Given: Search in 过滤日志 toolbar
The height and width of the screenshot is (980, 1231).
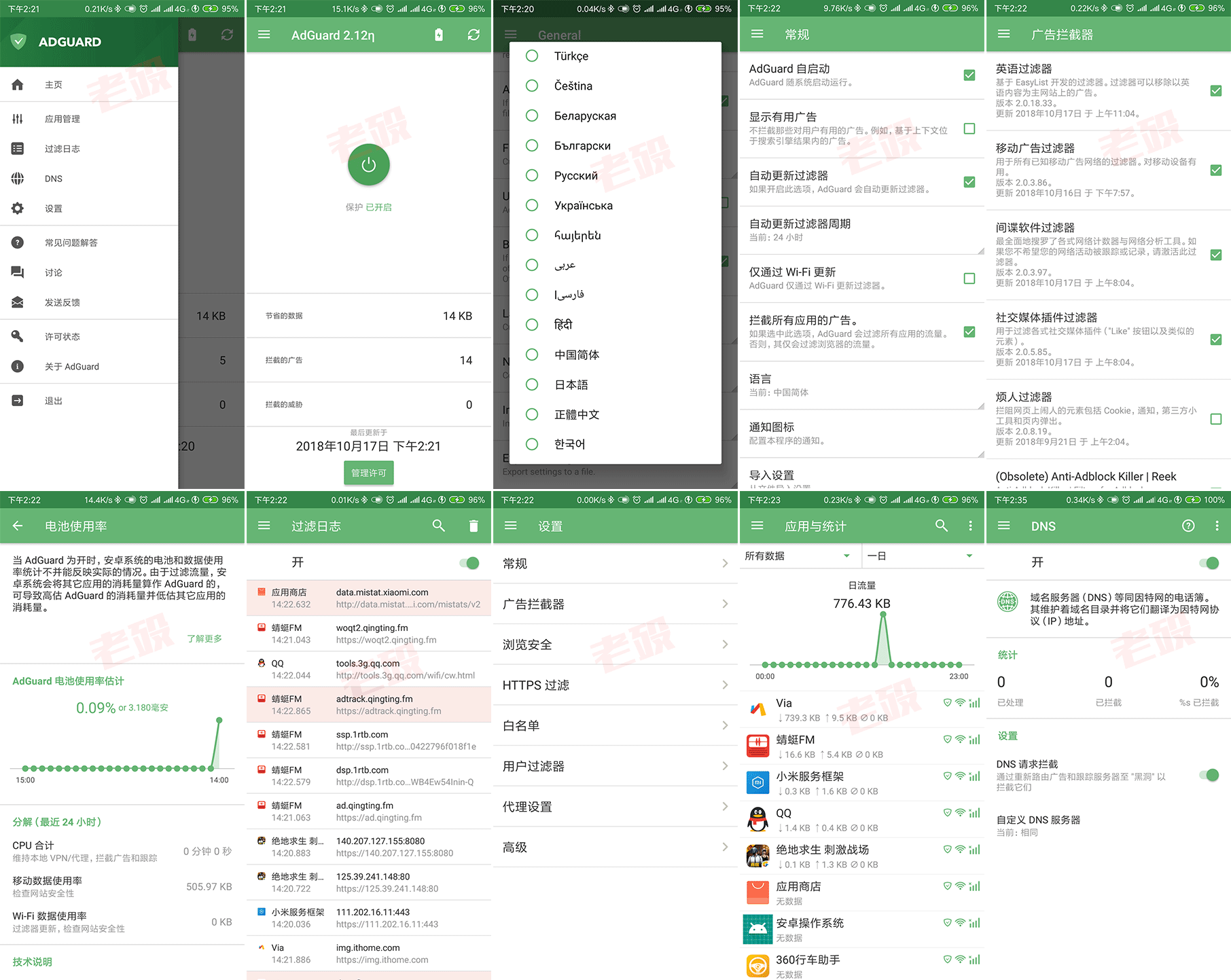Looking at the screenshot, I should click(x=439, y=526).
